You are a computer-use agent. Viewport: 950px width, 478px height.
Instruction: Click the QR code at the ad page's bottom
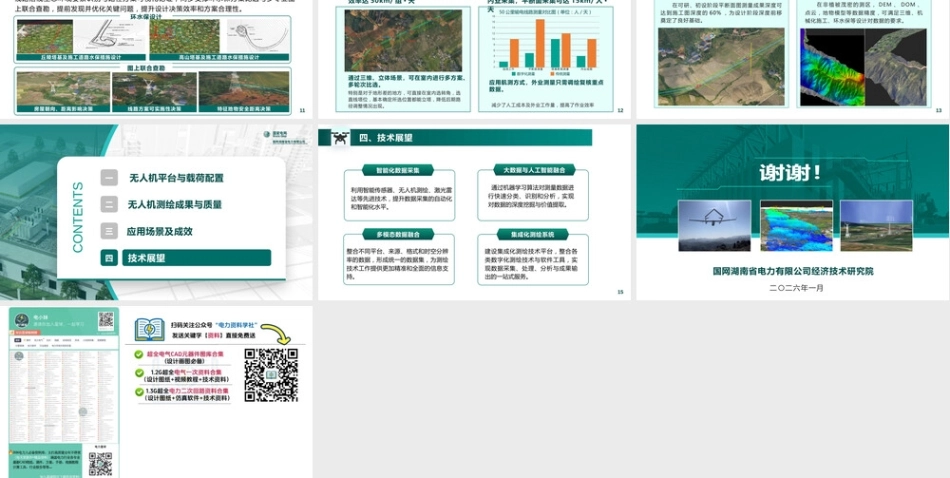pos(100,463)
